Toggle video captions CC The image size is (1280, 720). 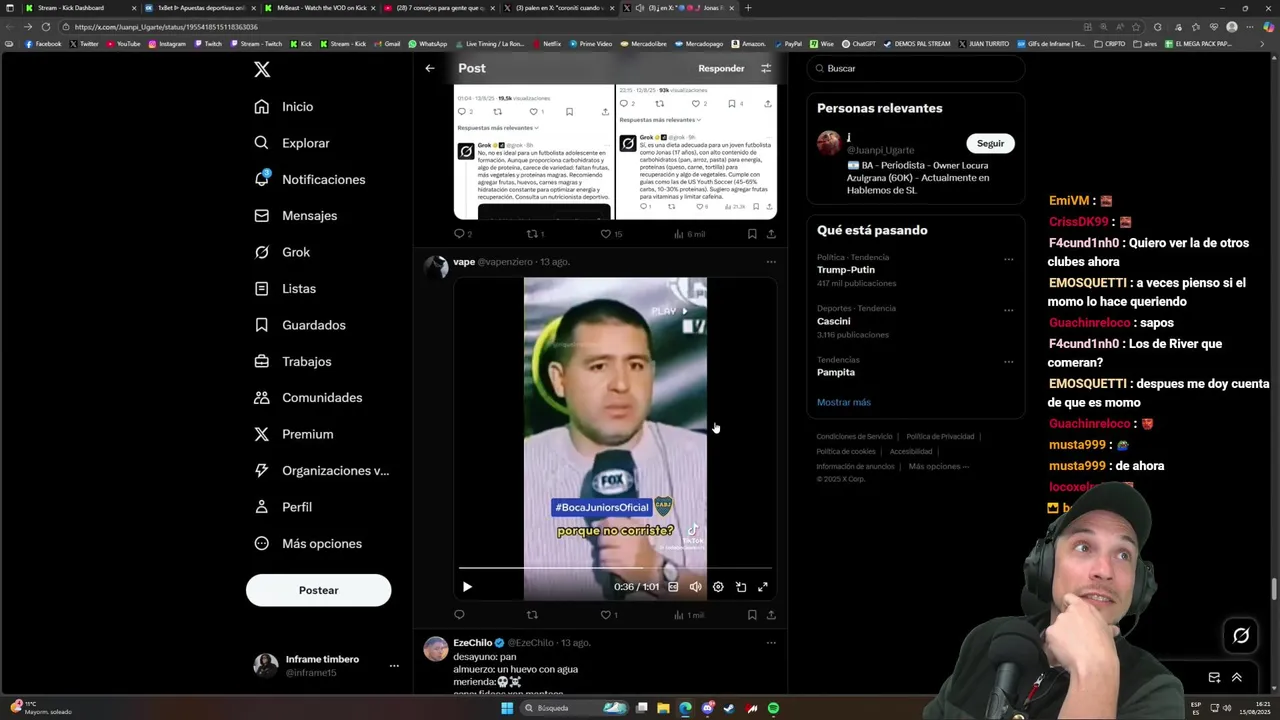[x=673, y=587]
